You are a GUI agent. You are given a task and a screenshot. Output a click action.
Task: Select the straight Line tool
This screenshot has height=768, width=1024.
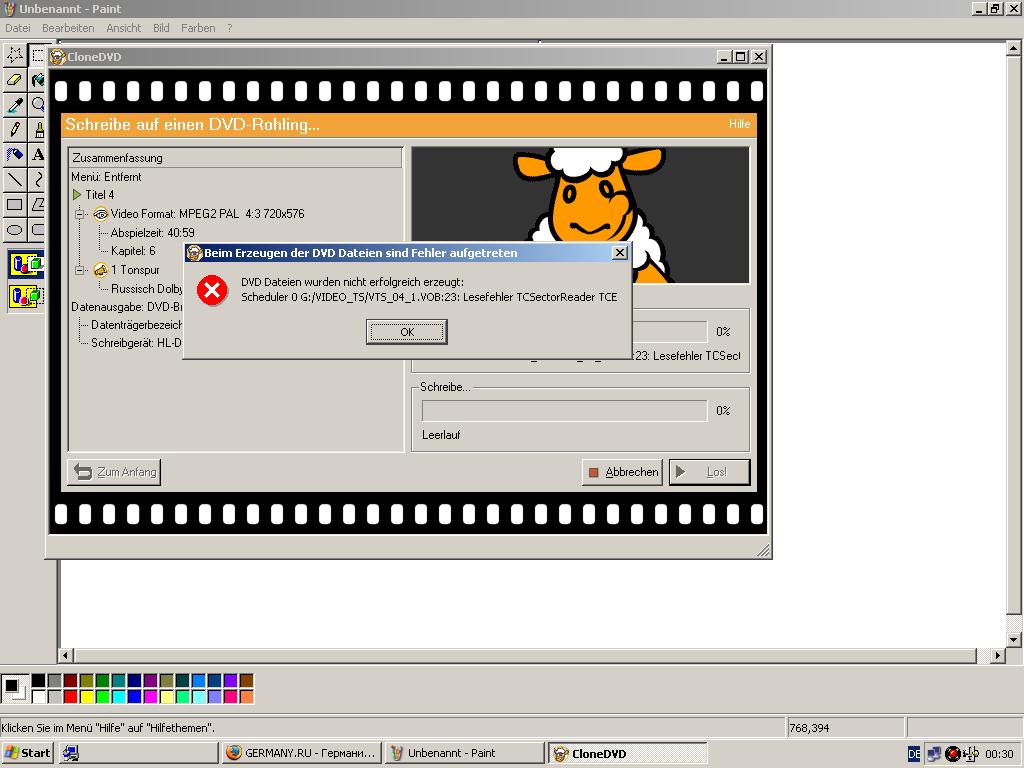(14, 179)
